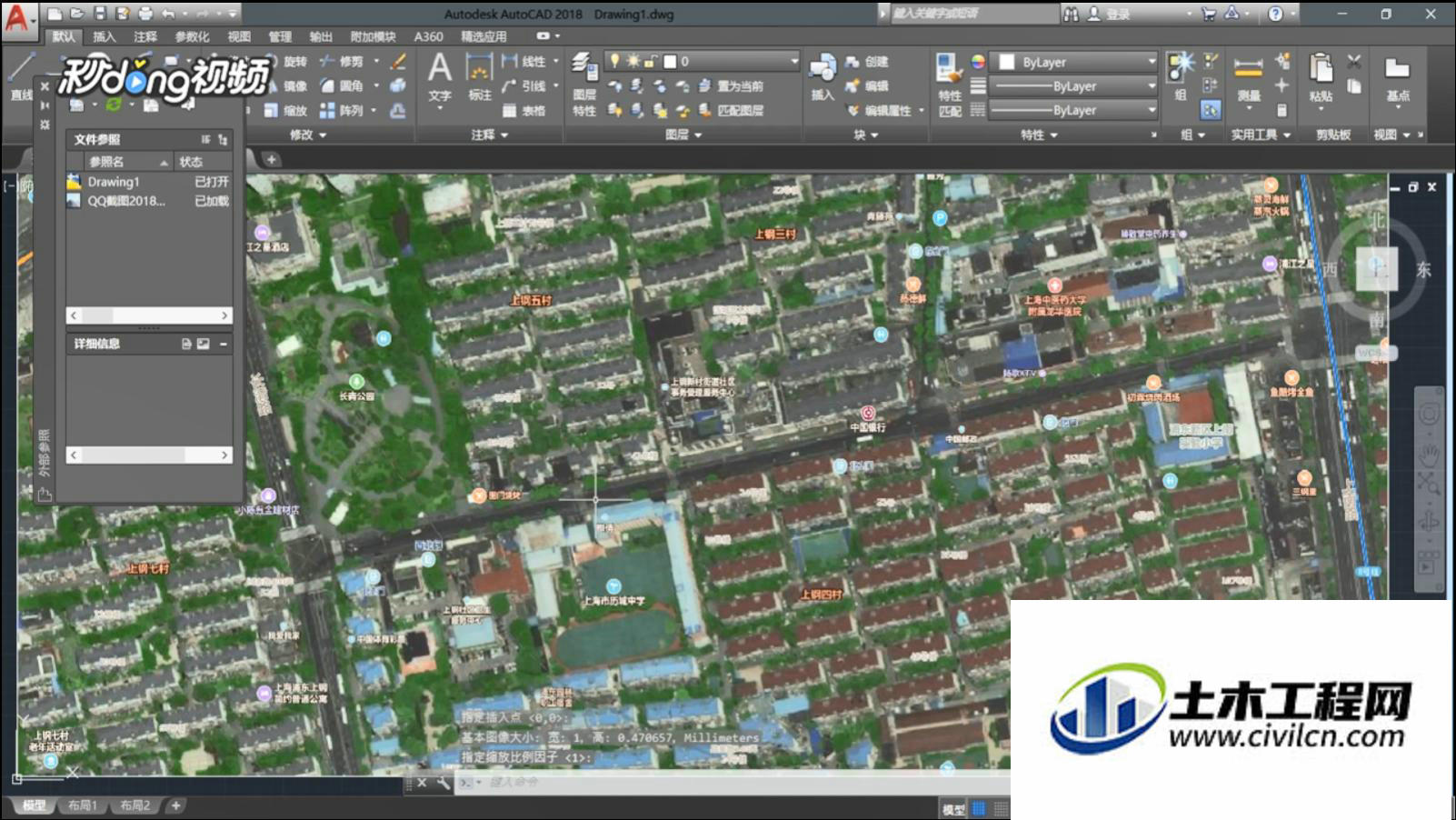Toggle layer freeze sun icon in layer dropdown
1456x820 pixels.
pyautogui.click(x=633, y=61)
